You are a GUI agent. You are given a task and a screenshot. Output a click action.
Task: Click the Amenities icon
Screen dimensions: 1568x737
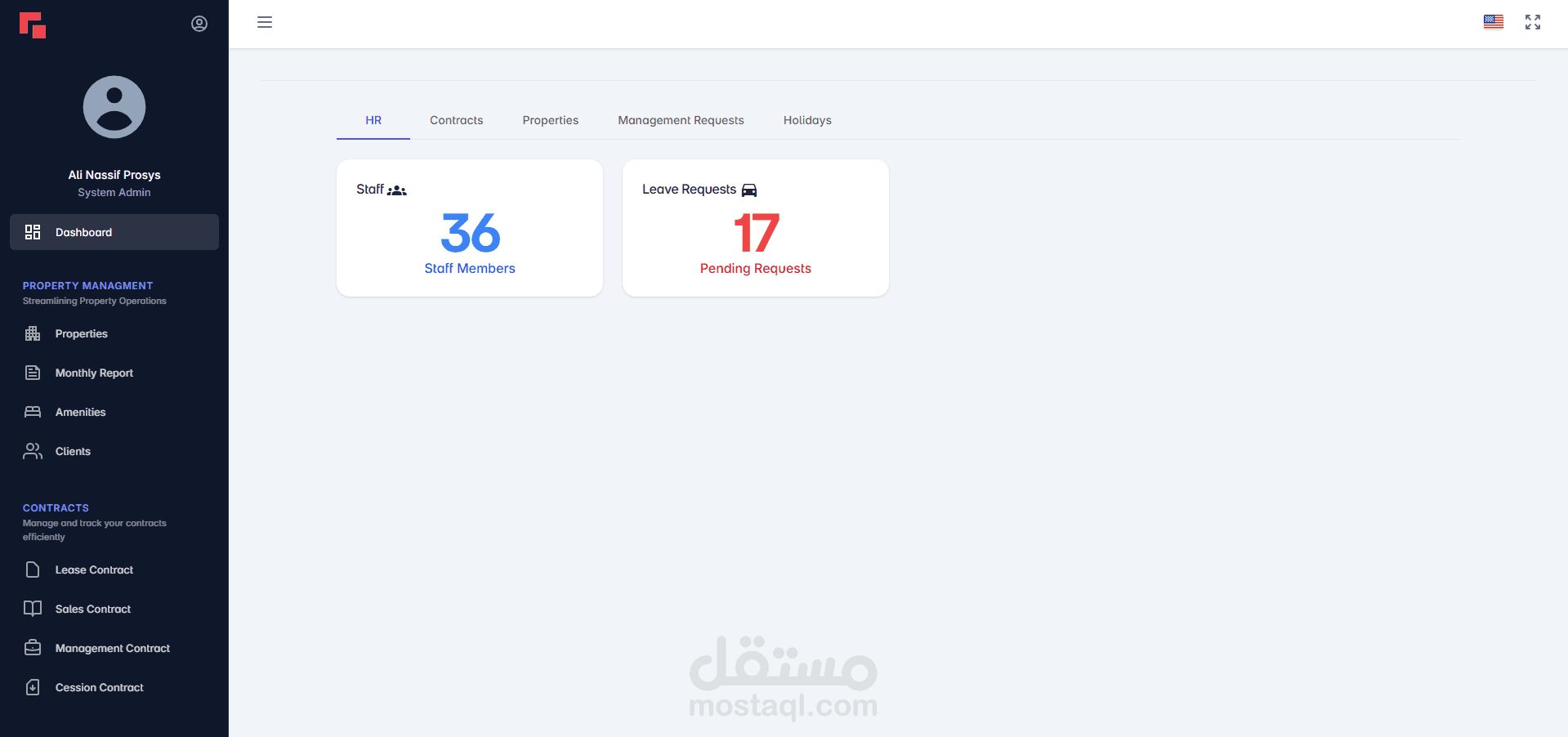[32, 412]
